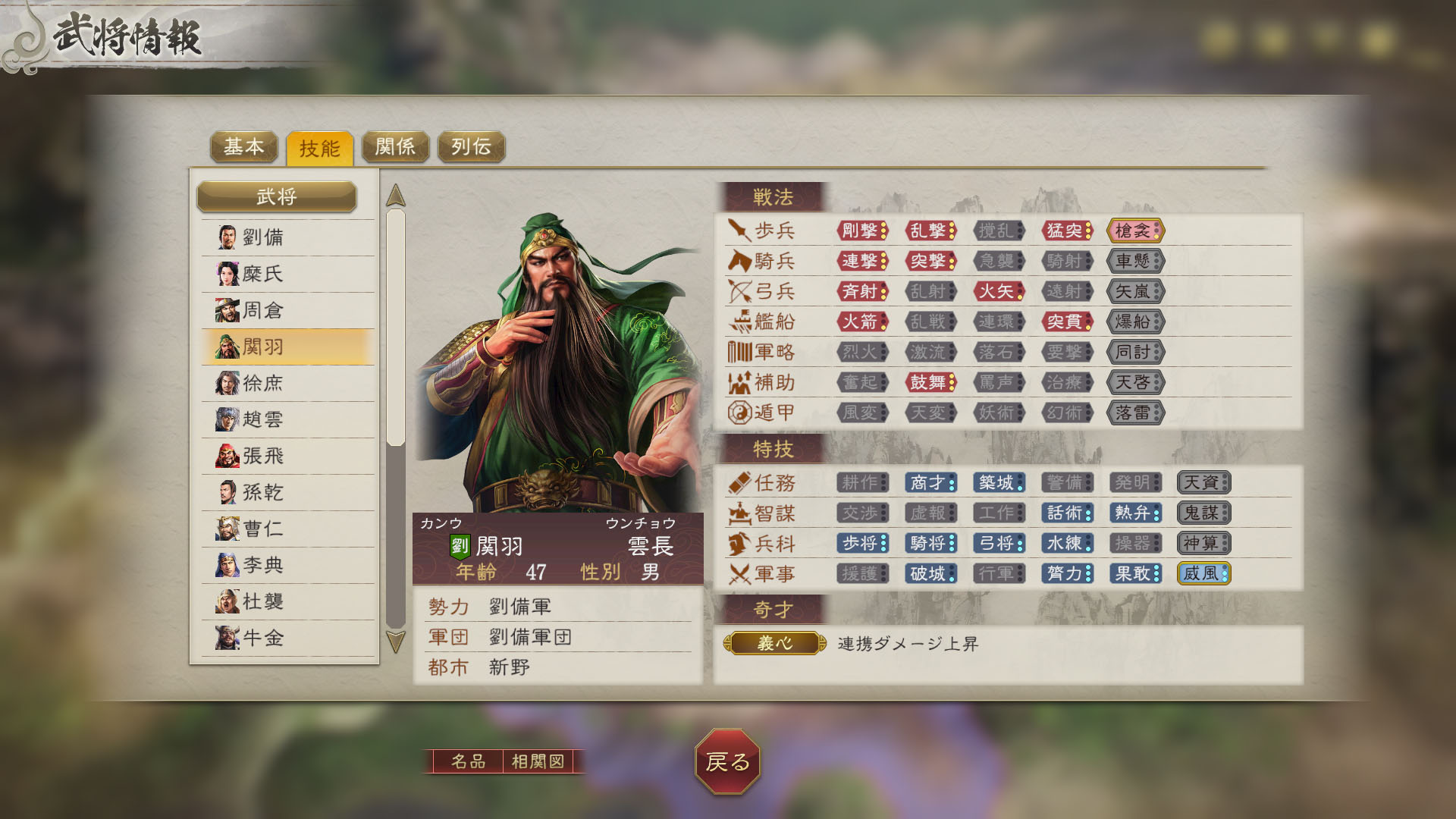The width and height of the screenshot is (1456, 819).
Task: Click the 歩兵 infantry spear icon
Action: click(x=739, y=230)
